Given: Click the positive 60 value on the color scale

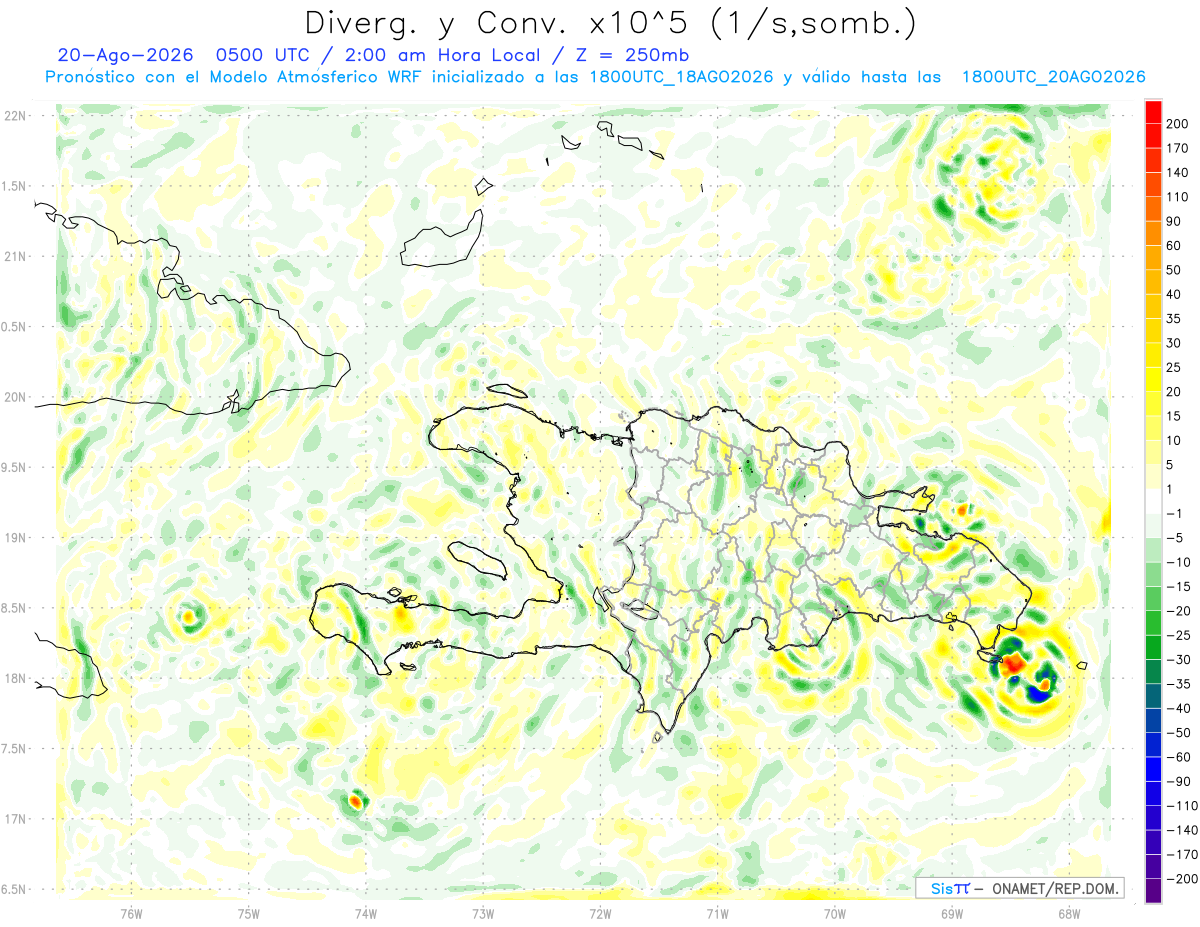Looking at the screenshot, I should click(1175, 246).
